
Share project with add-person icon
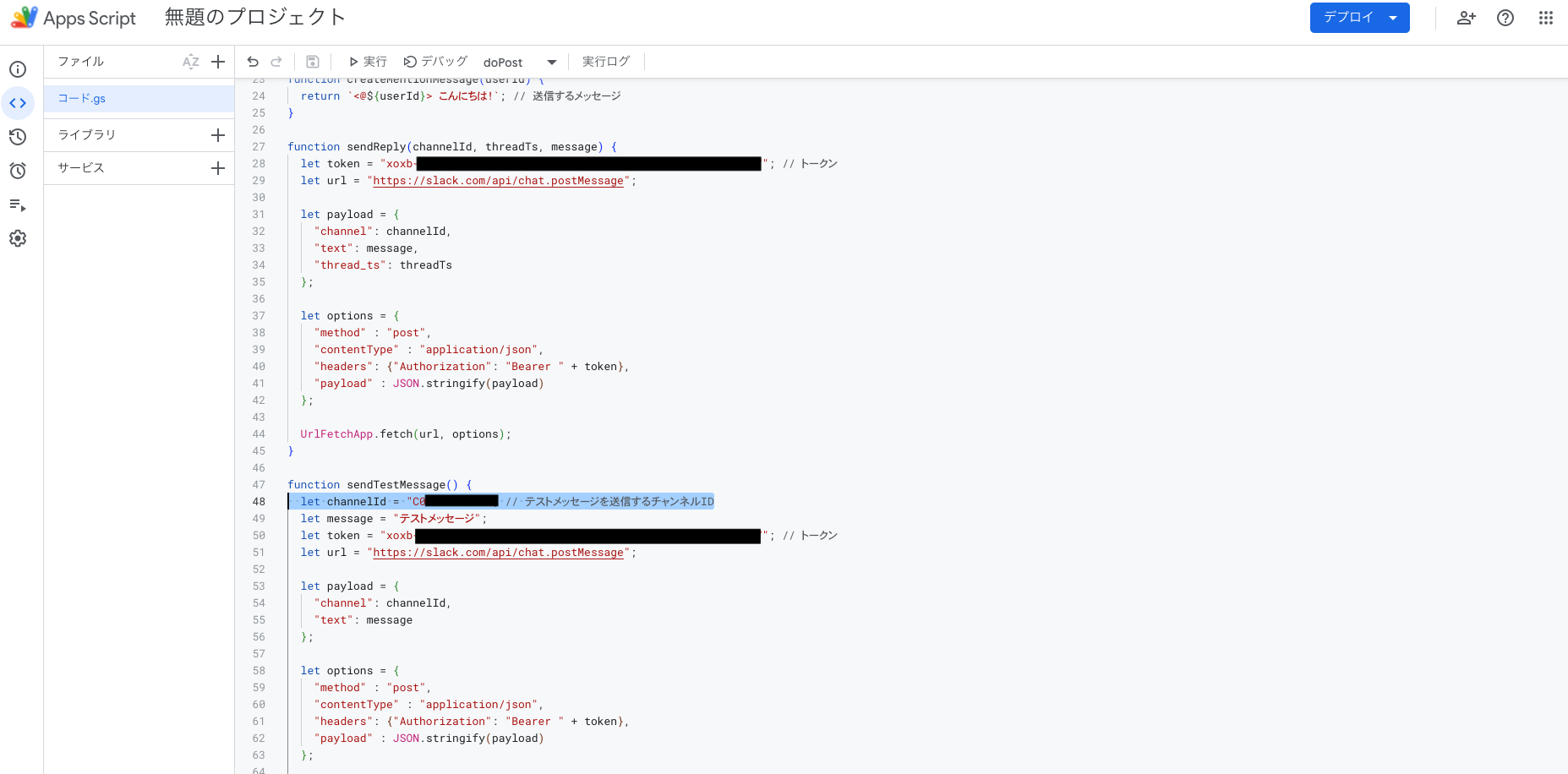point(1467,18)
